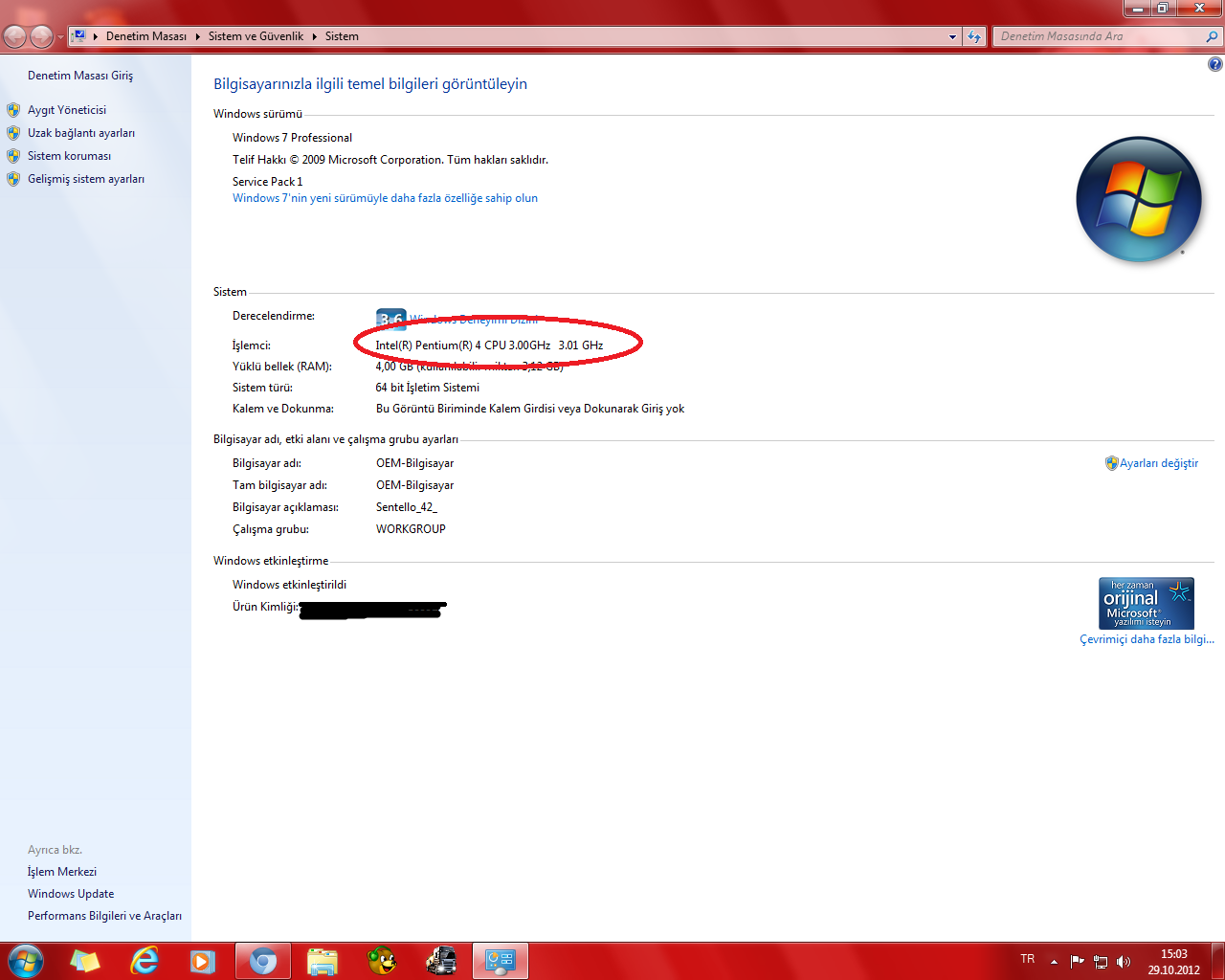Launch Windows Media Player from the taskbar
Screen dimensions: 1225x980
pyautogui.click(x=203, y=961)
